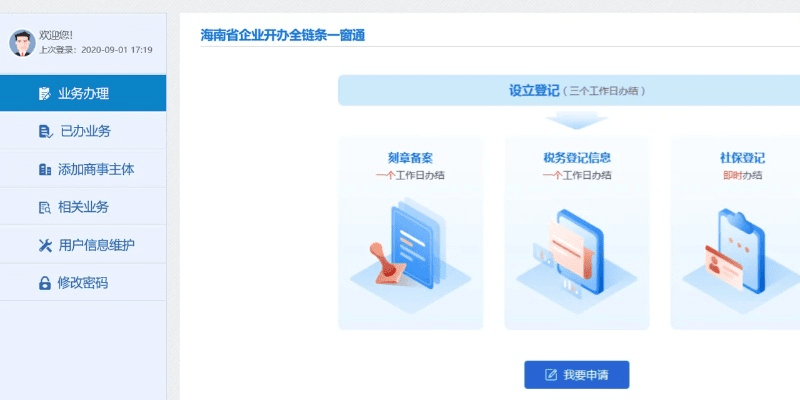Image resolution: width=800 pixels, height=400 pixels.
Task: Click the 刻章备案 card title
Action: coord(410,158)
